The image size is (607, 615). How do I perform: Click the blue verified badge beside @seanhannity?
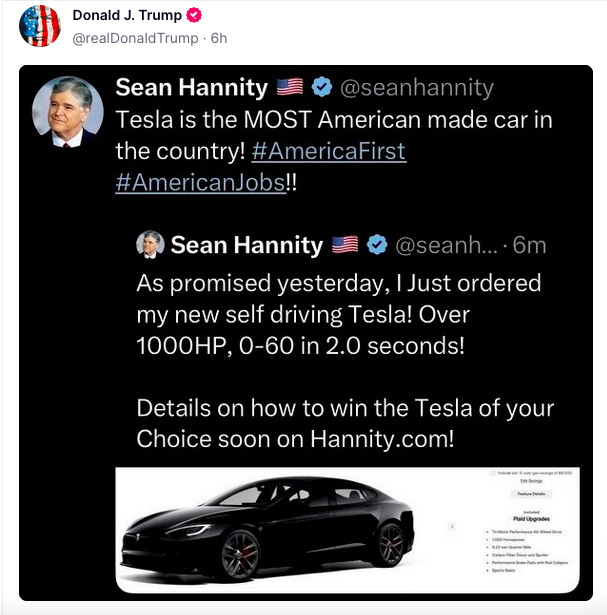pos(324,88)
